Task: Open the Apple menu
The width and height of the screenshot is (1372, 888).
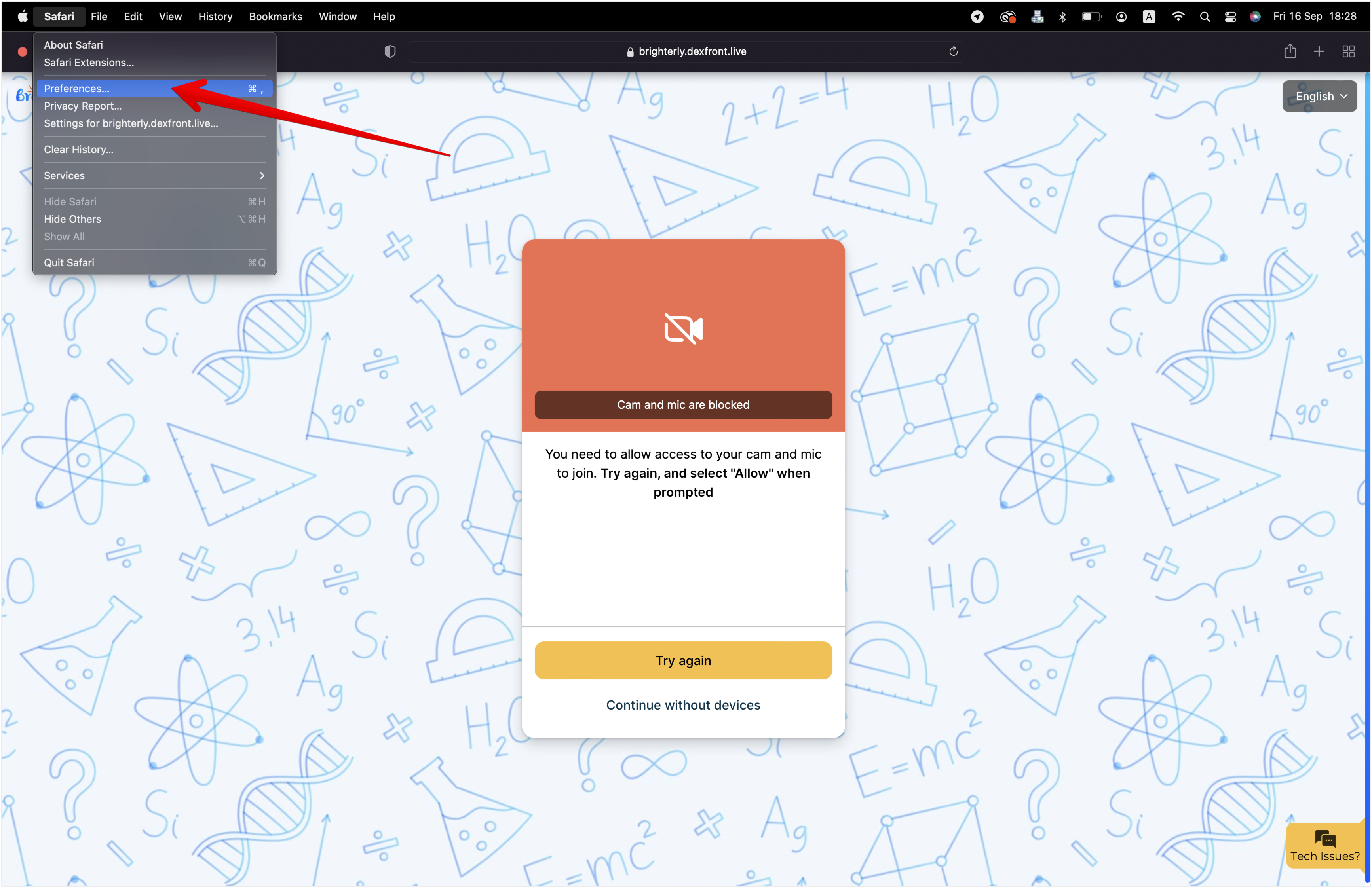Action: 23,16
